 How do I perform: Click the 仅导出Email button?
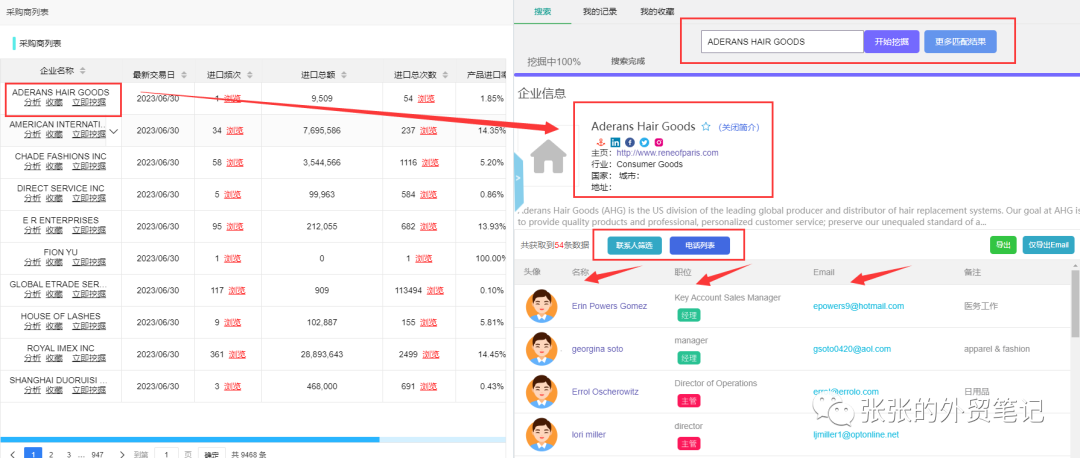click(1048, 244)
